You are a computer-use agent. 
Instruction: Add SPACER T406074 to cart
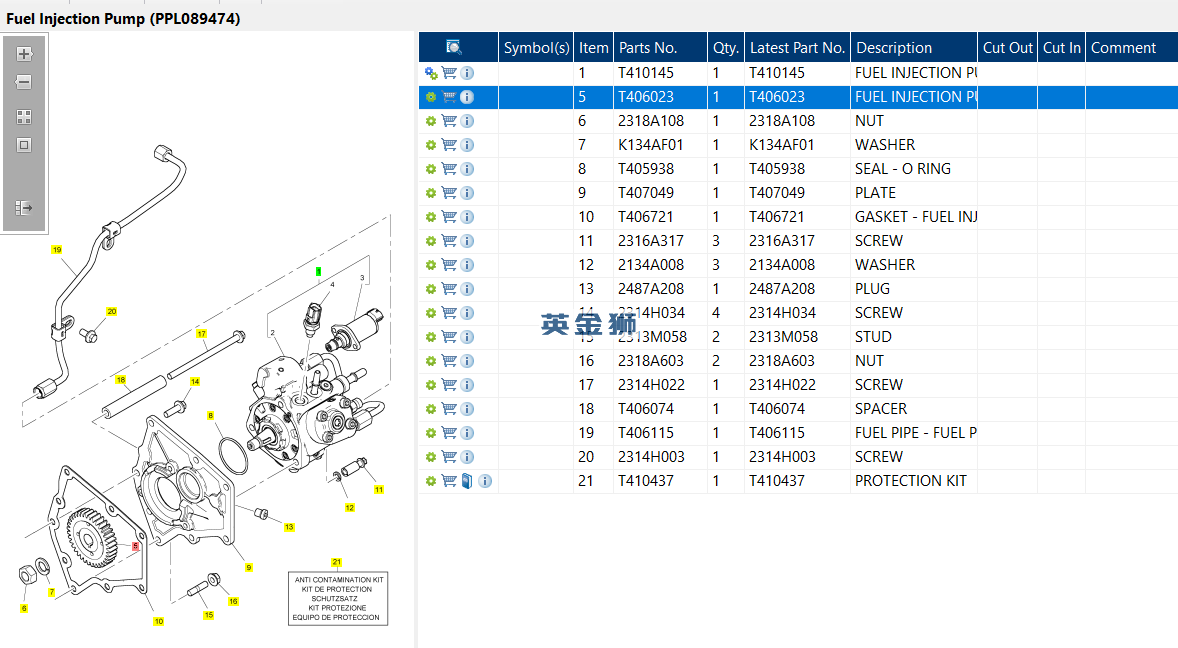coord(449,409)
